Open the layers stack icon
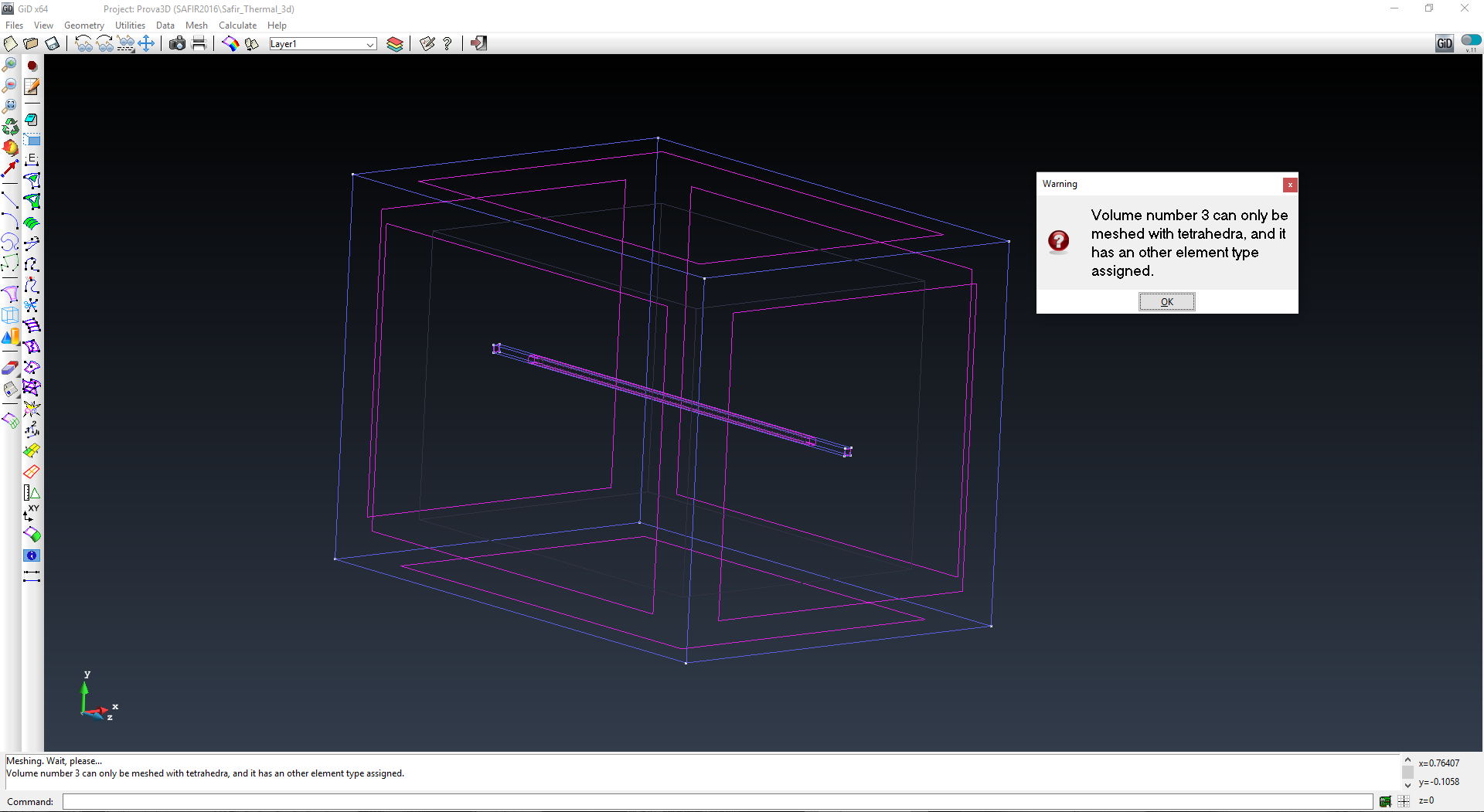The width and height of the screenshot is (1484, 812). point(395,44)
